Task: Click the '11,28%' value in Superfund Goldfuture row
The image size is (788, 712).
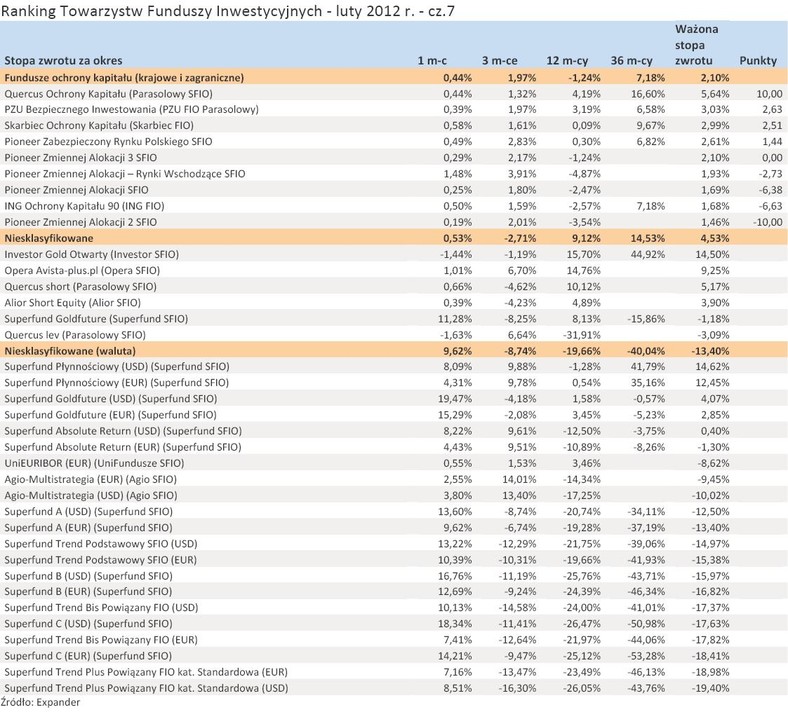Action: pyautogui.click(x=455, y=319)
